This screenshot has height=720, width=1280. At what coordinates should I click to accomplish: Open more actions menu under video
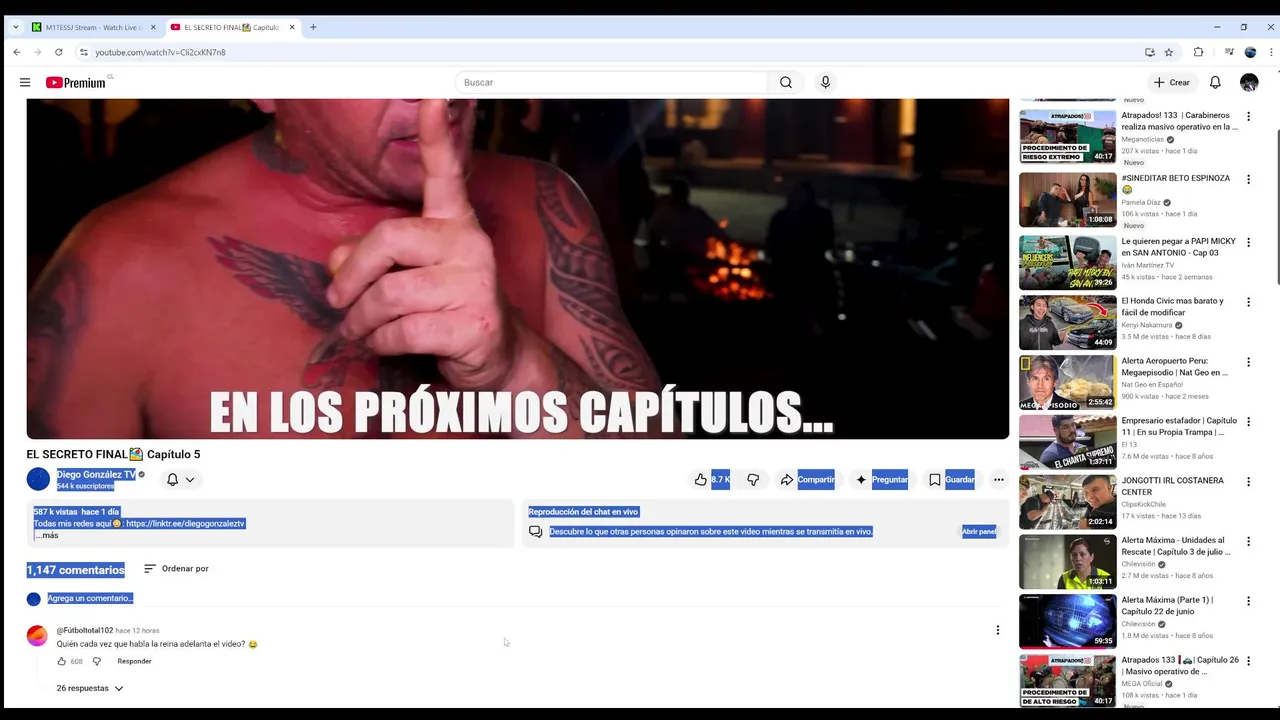(998, 480)
